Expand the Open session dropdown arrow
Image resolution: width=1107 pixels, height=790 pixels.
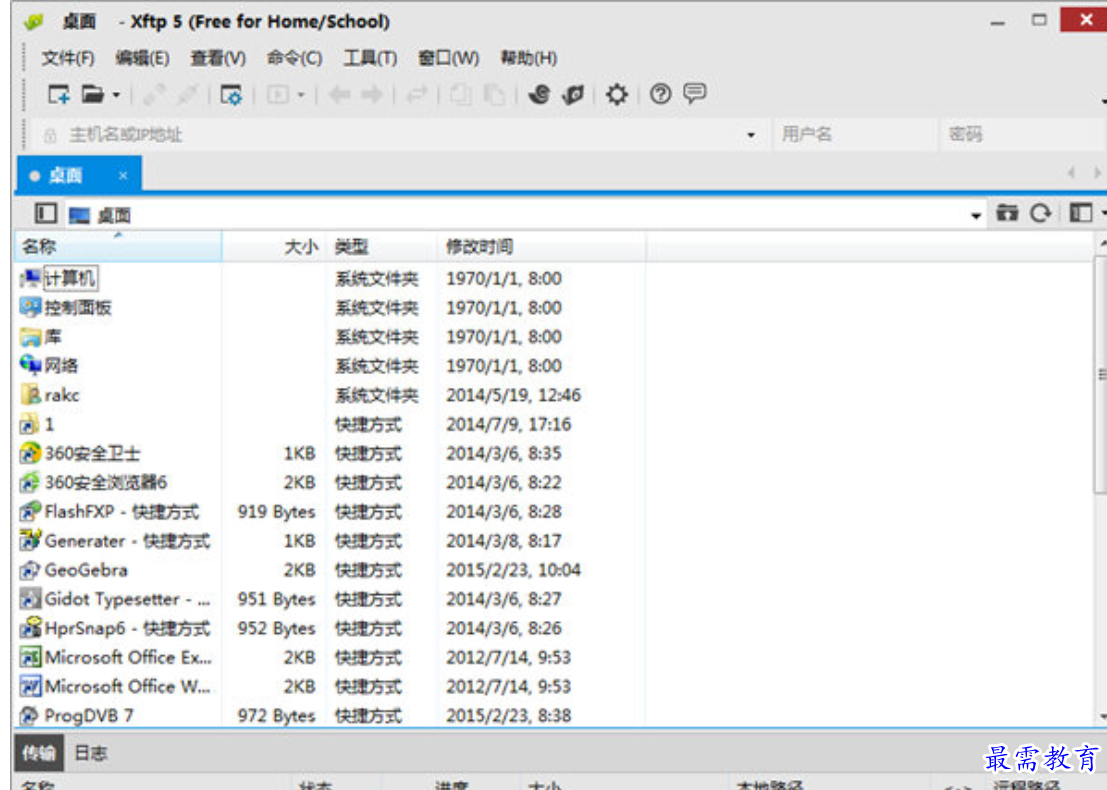click(116, 95)
